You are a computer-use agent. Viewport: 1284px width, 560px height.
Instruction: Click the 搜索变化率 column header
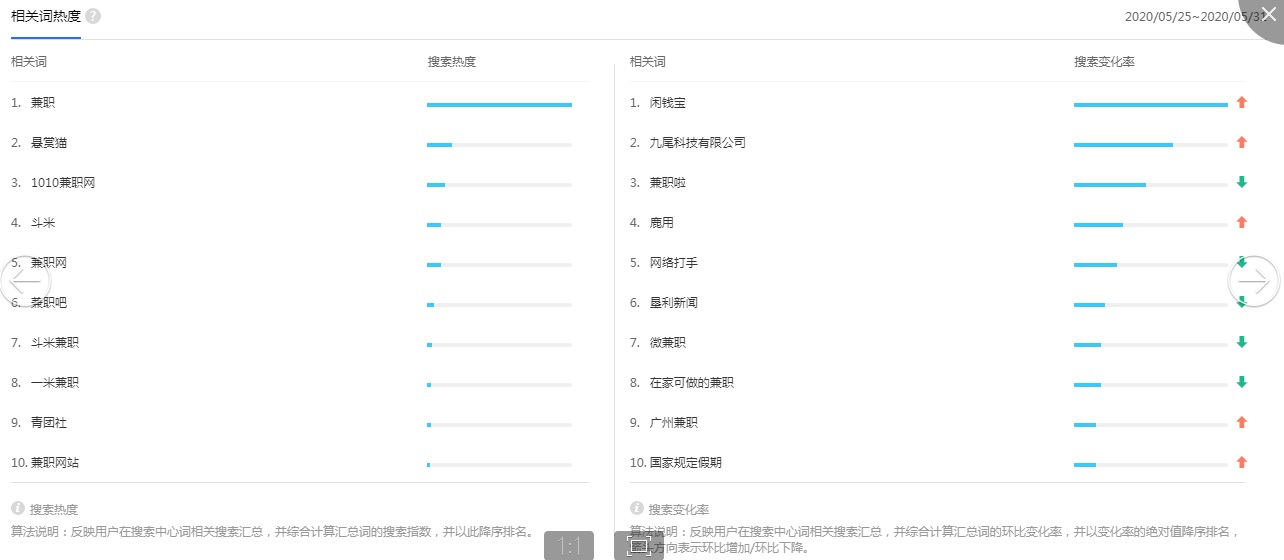coord(1104,62)
